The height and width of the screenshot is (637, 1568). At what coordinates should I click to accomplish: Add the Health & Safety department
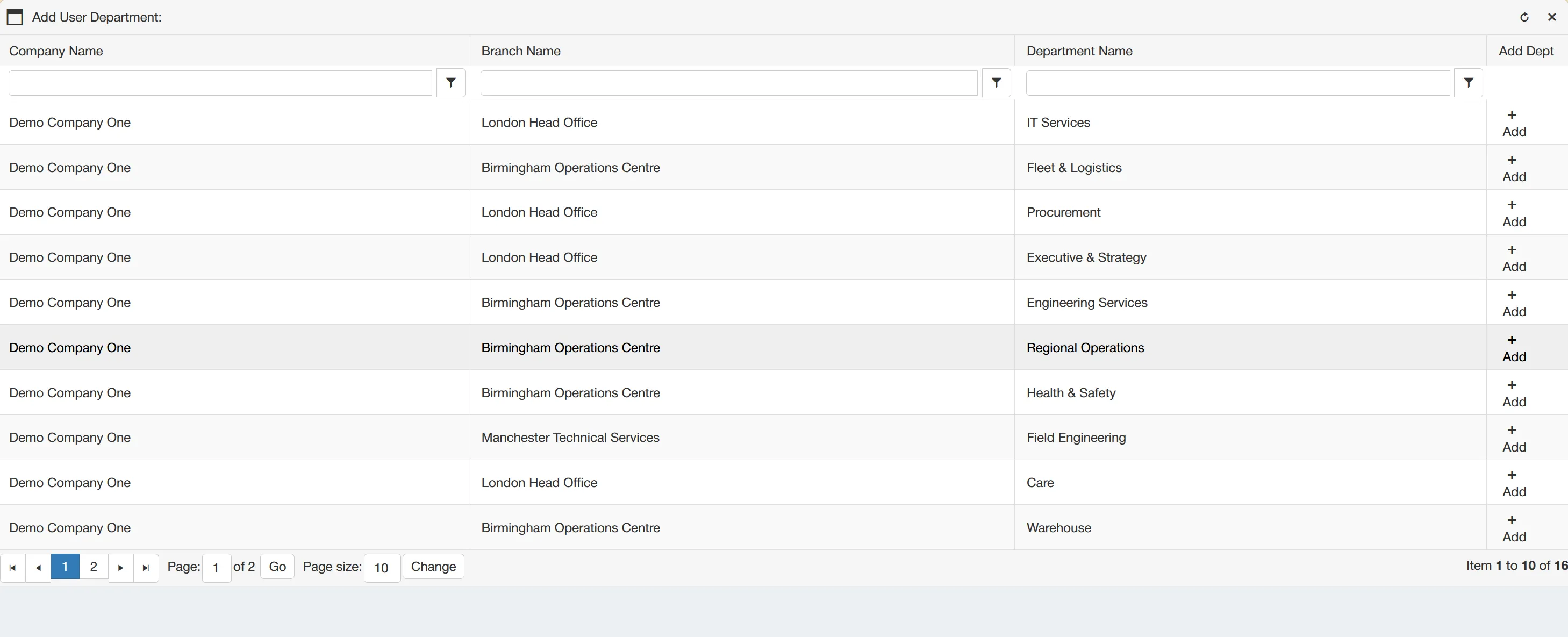coord(1513,393)
